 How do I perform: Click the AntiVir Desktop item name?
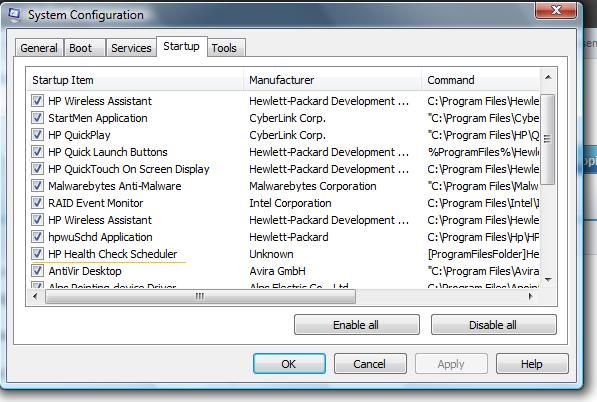tap(85, 271)
